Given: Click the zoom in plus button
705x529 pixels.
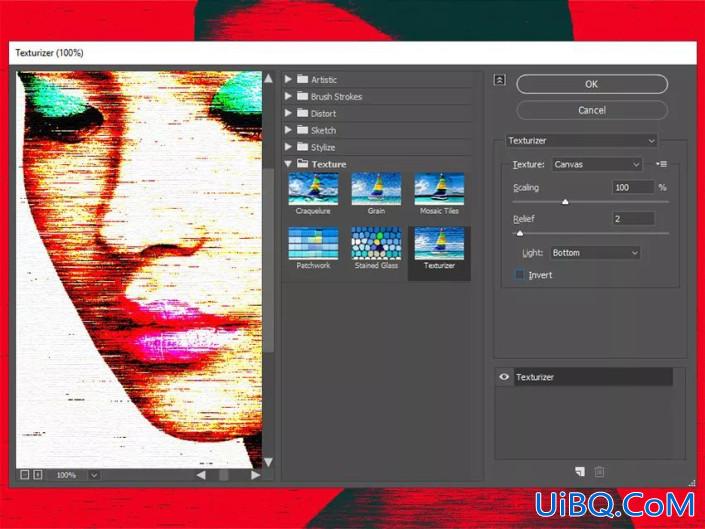Looking at the screenshot, I should point(38,475).
